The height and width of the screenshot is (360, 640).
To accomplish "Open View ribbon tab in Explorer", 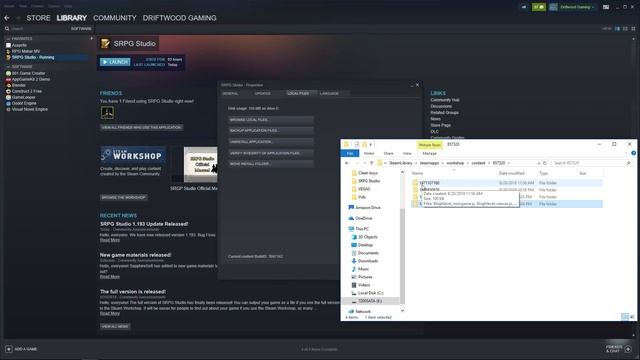I will (407, 153).
